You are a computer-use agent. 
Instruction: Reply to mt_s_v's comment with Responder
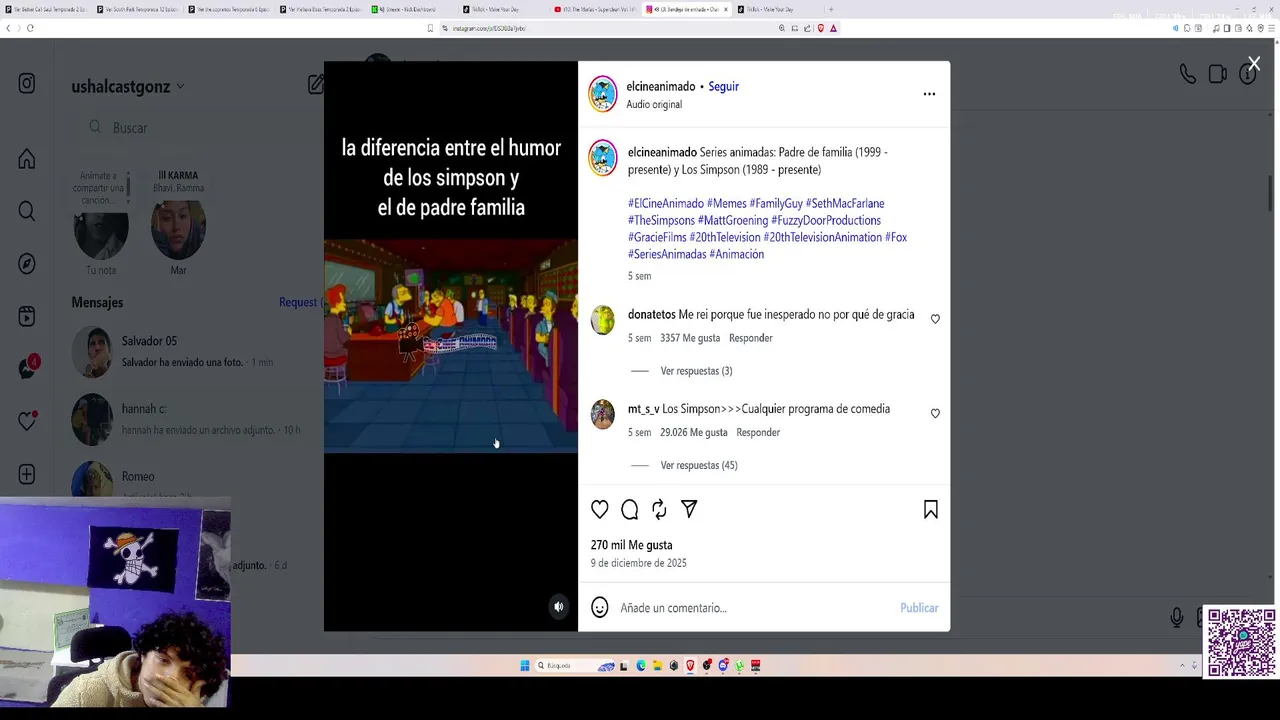click(x=758, y=432)
